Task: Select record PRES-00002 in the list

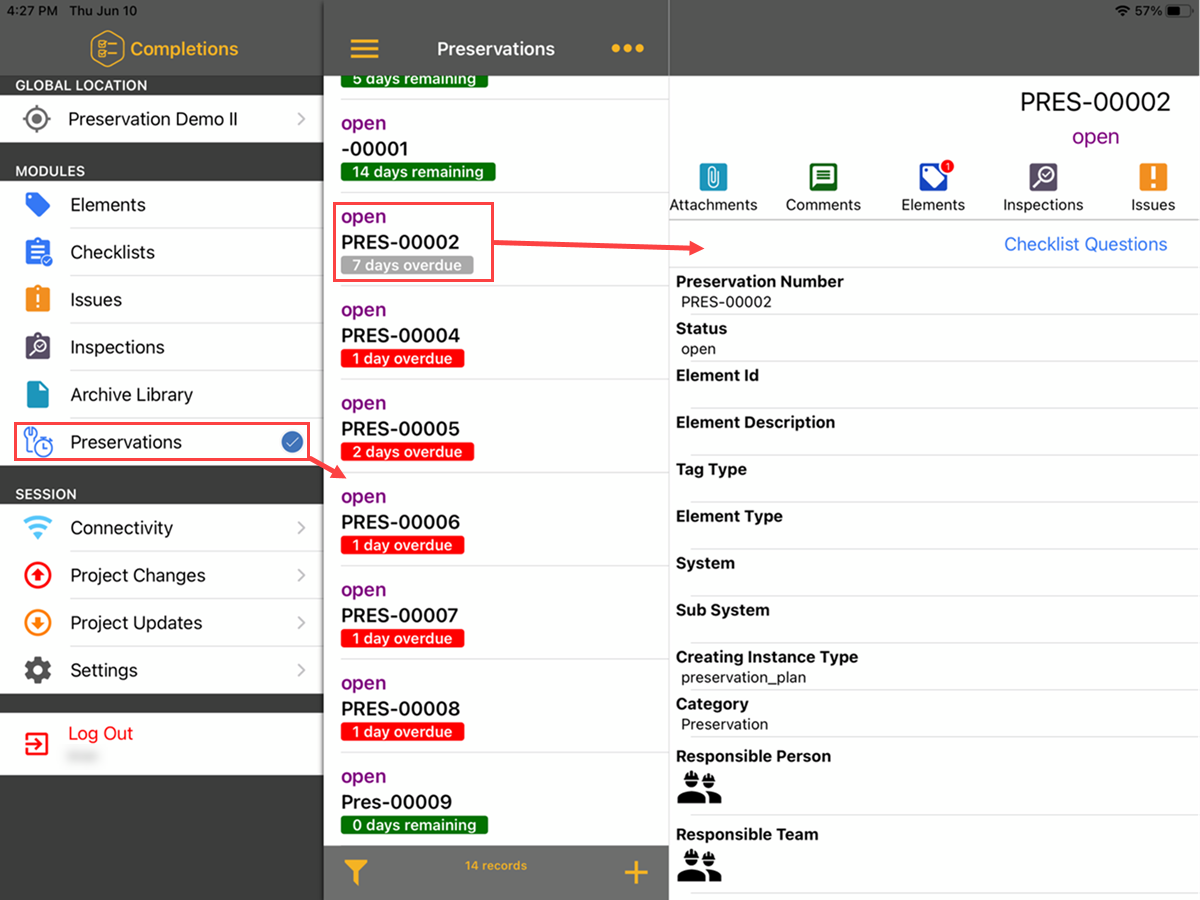Action: 496,240
